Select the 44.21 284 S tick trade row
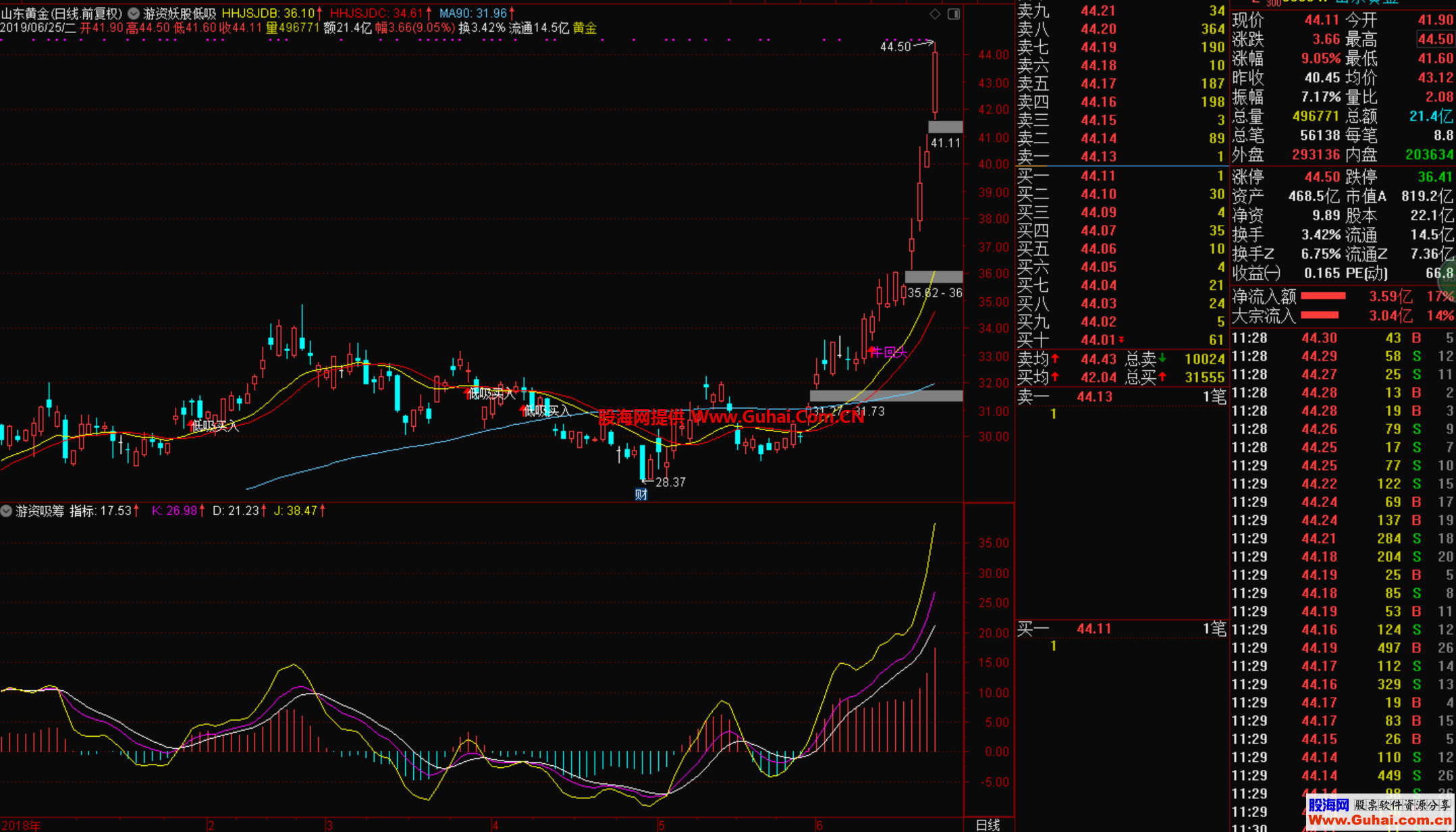 click(1342, 538)
